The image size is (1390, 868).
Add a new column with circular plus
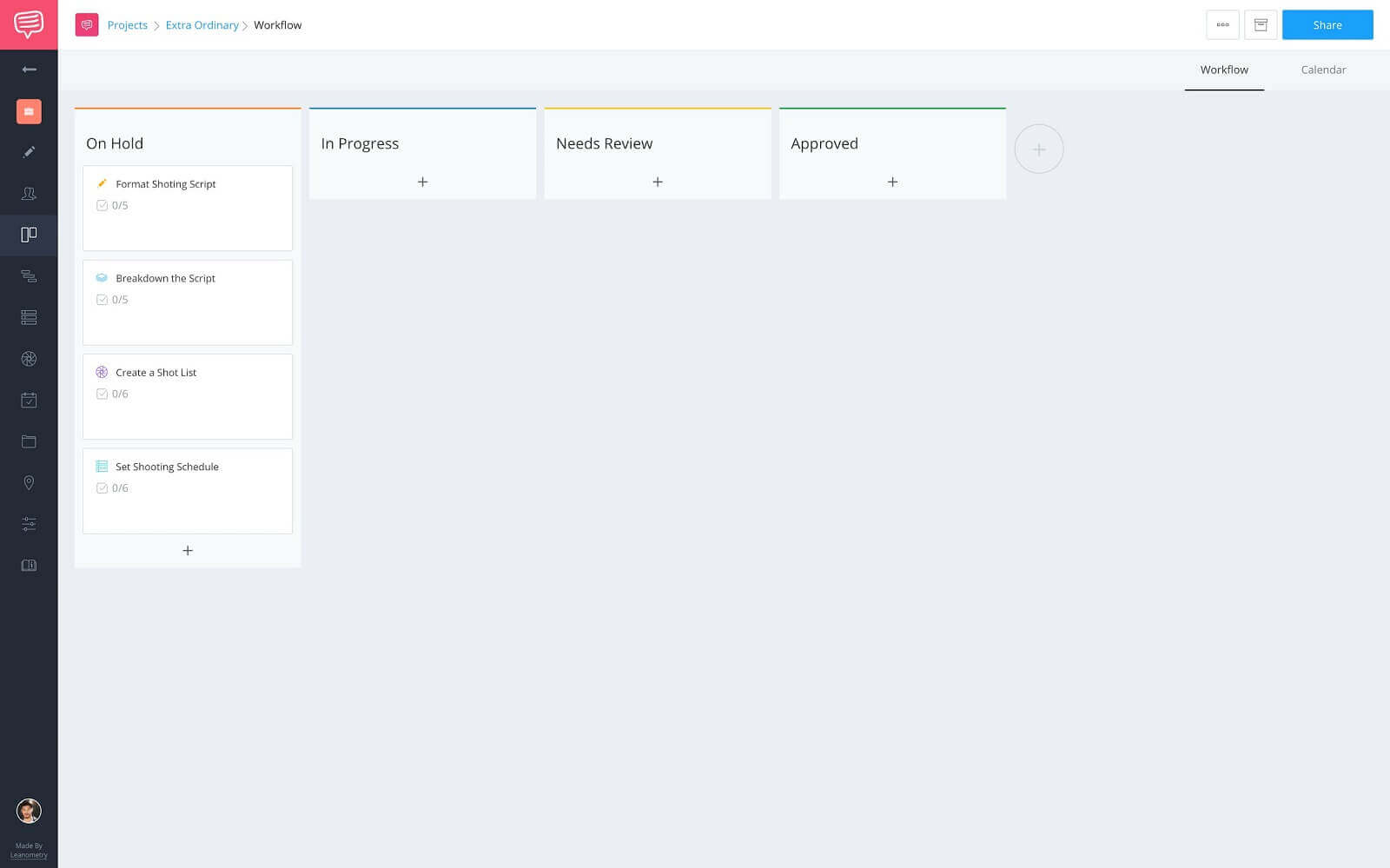pyautogui.click(x=1039, y=149)
